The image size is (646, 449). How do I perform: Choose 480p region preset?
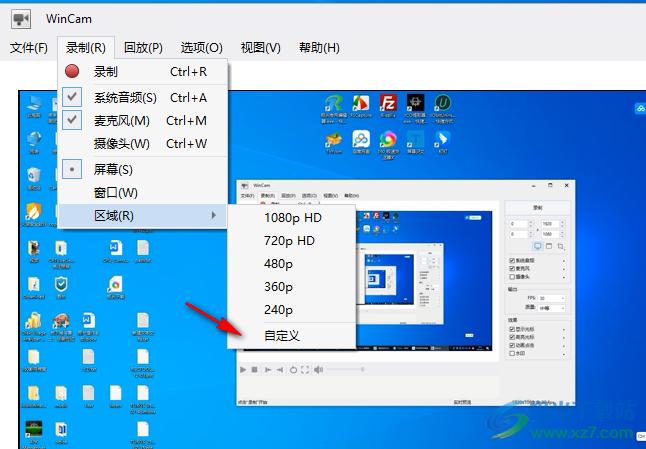pos(291,264)
